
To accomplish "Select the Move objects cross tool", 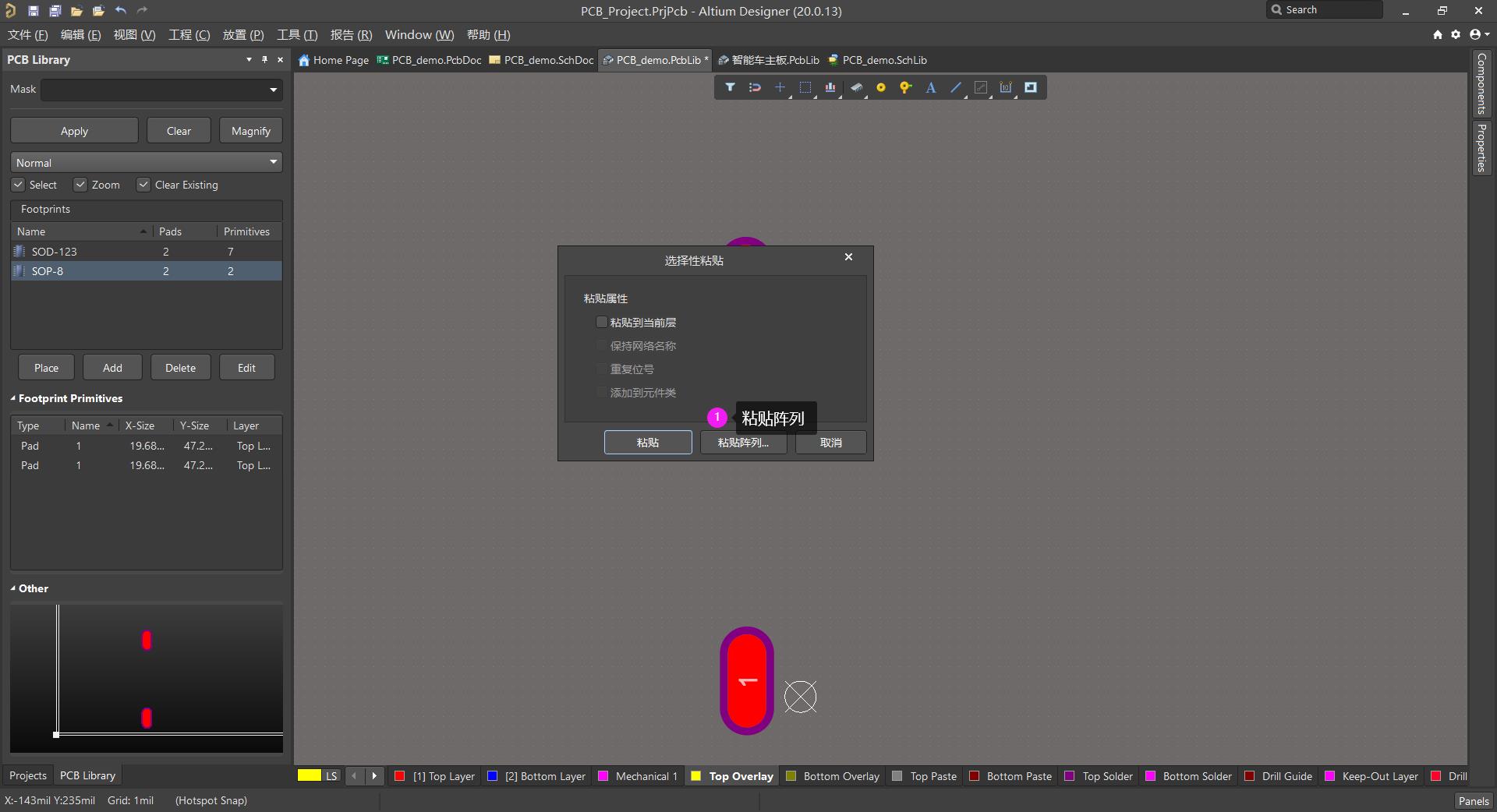I will [780, 87].
